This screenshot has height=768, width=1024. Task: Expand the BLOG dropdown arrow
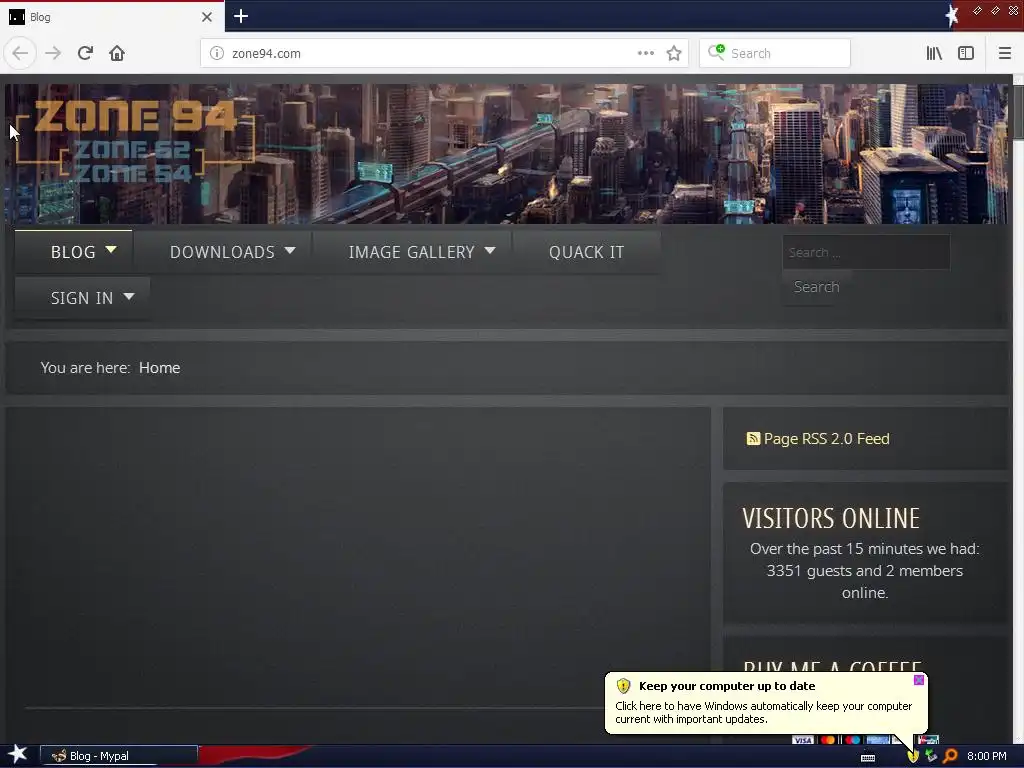point(111,249)
